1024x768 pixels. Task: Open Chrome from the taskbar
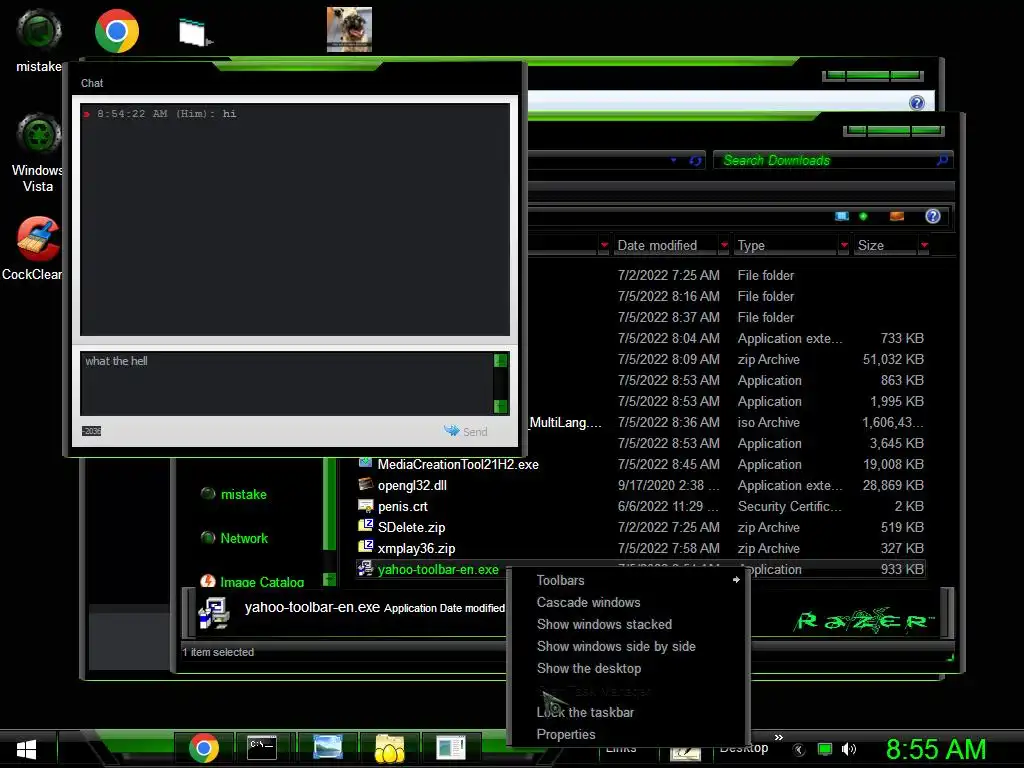click(x=204, y=748)
